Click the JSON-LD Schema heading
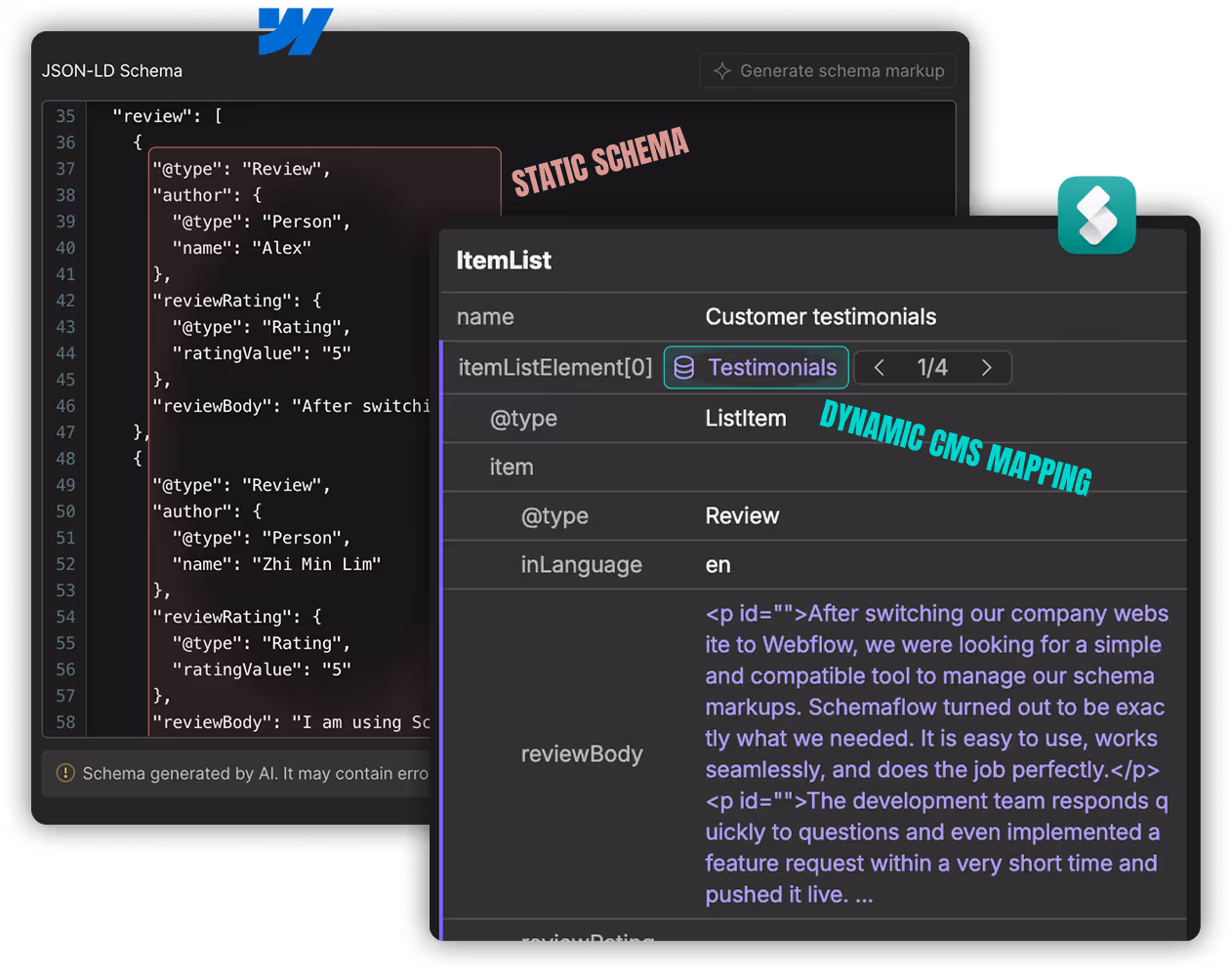Image resolution: width=1232 pixels, height=973 pixels. click(x=112, y=71)
